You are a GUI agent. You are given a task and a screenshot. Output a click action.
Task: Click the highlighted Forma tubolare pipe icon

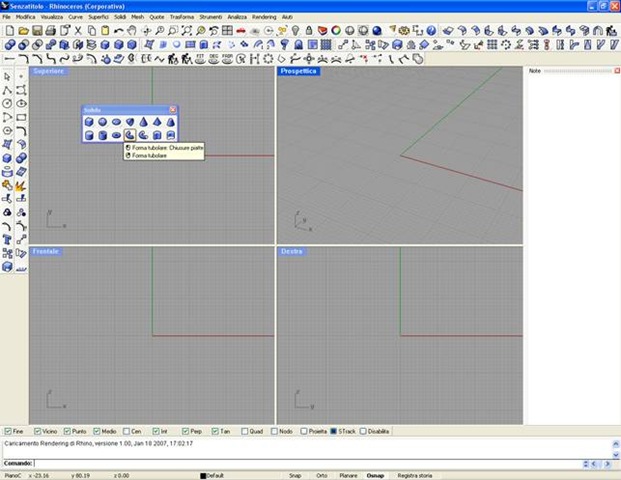[130, 135]
